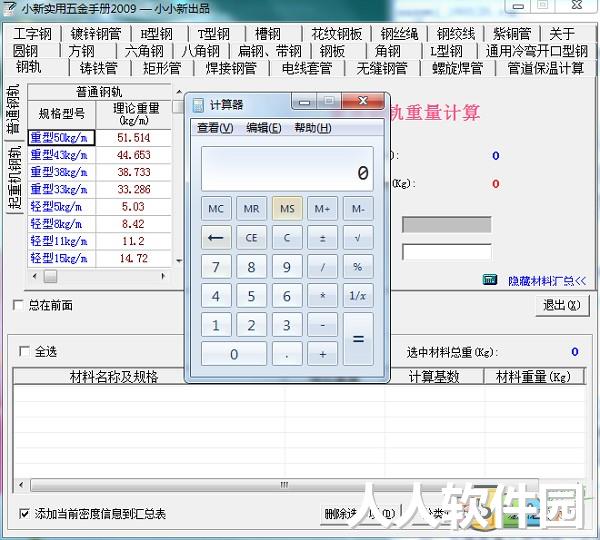
Task: Click the summary table scroll-left arrow
Action: pyautogui.click(x=21, y=485)
